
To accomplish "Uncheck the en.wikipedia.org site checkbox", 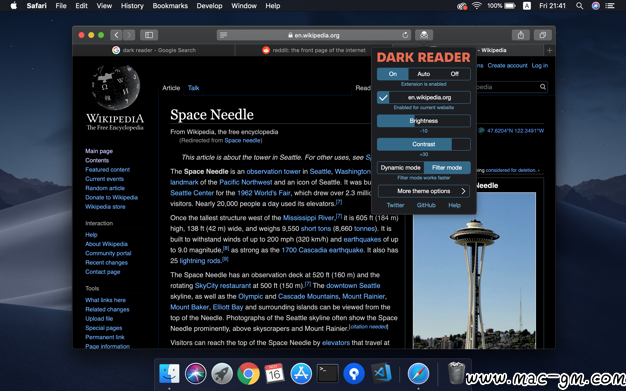I will (x=383, y=97).
